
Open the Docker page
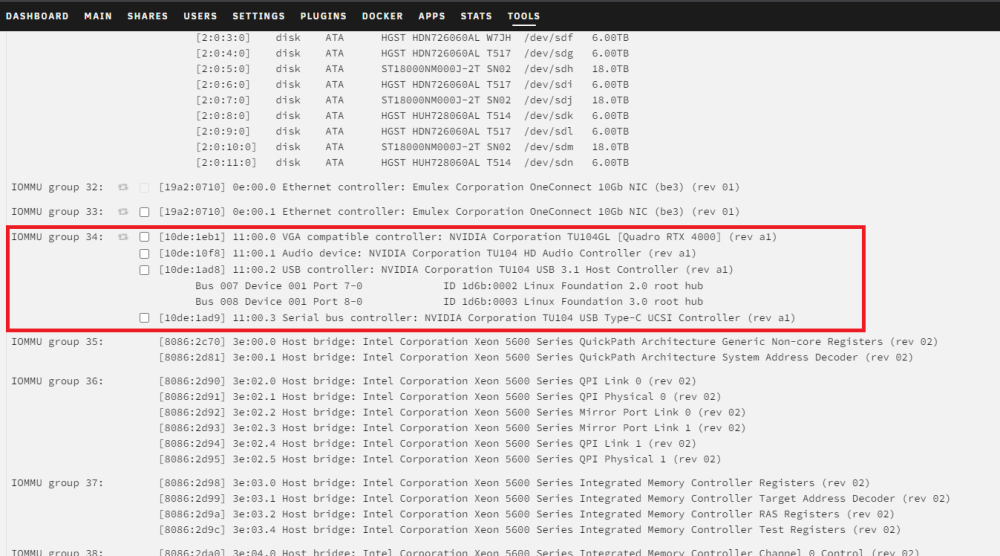pyautogui.click(x=382, y=16)
